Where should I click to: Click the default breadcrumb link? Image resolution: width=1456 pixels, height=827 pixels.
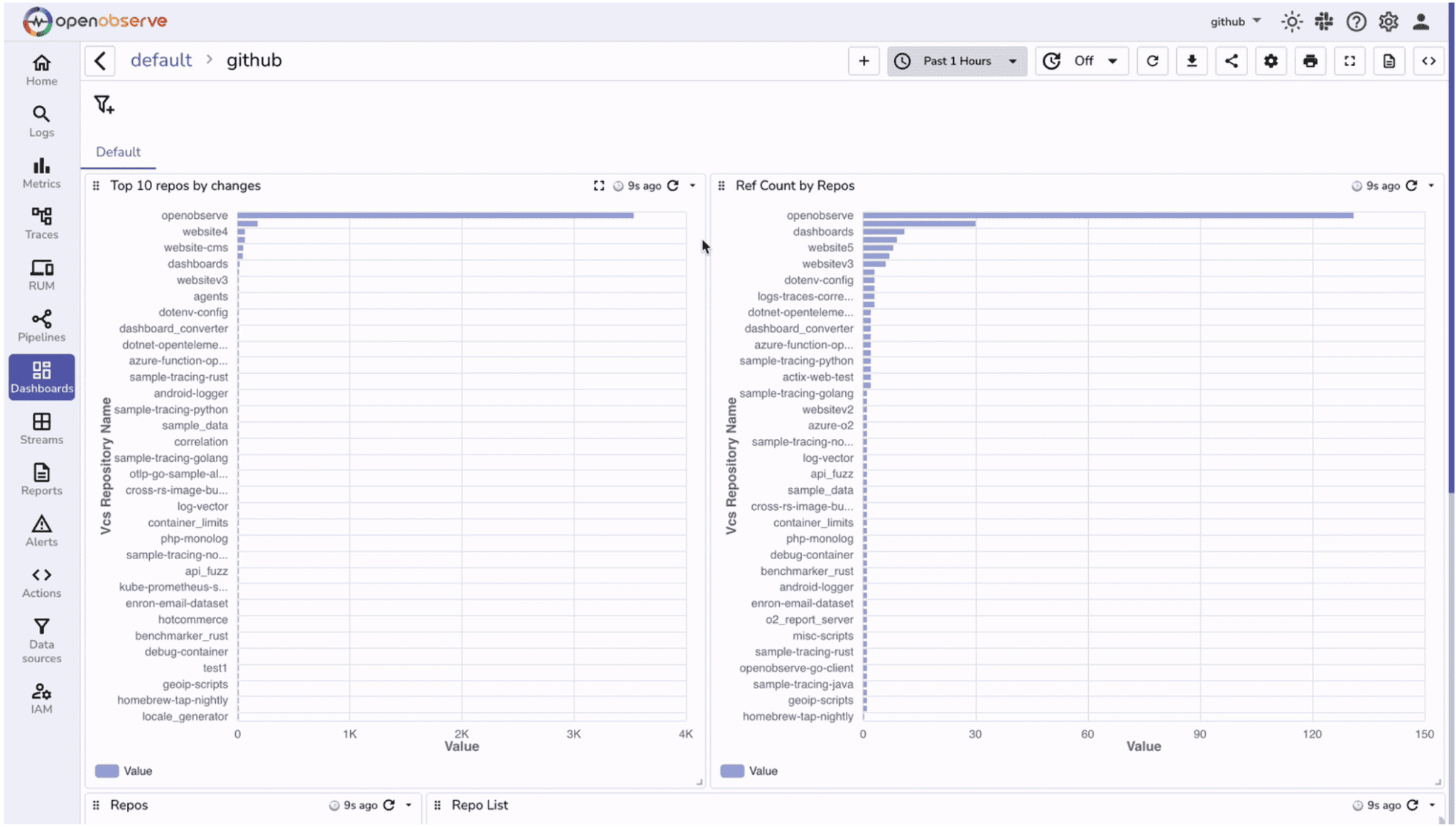[161, 60]
